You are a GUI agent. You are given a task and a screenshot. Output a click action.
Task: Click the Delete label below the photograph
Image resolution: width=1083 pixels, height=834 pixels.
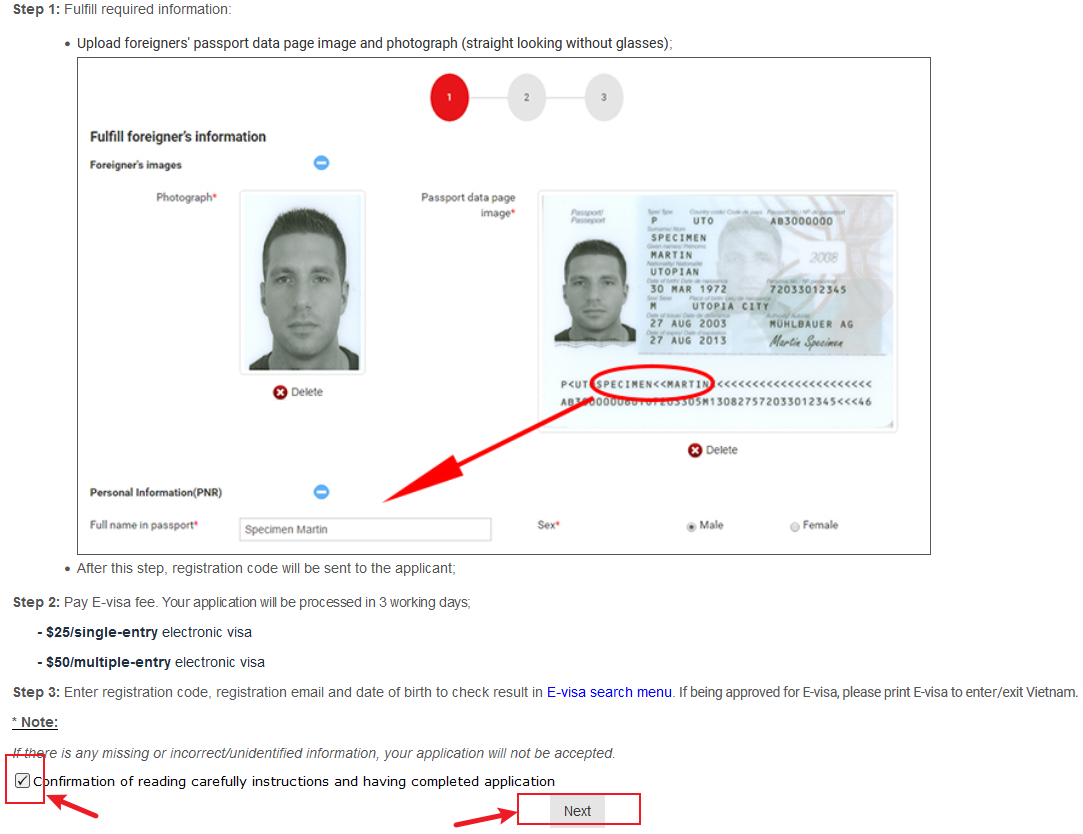pyautogui.click(x=307, y=392)
